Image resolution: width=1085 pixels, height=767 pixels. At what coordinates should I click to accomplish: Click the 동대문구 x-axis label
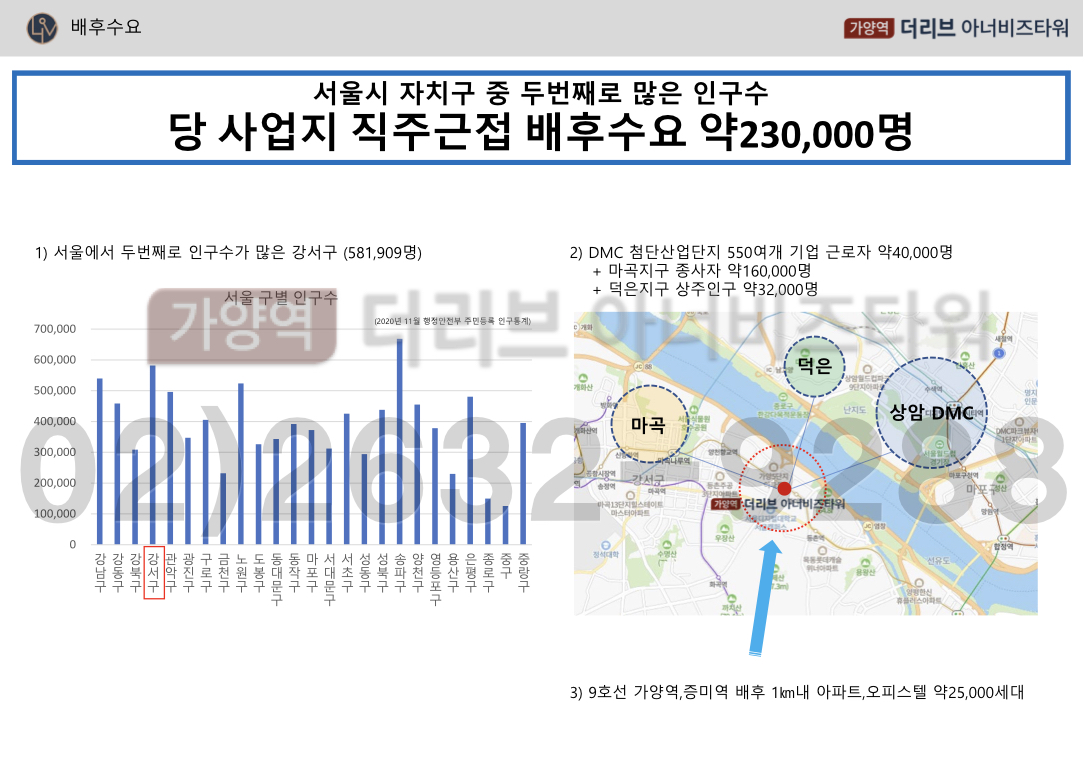(277, 579)
